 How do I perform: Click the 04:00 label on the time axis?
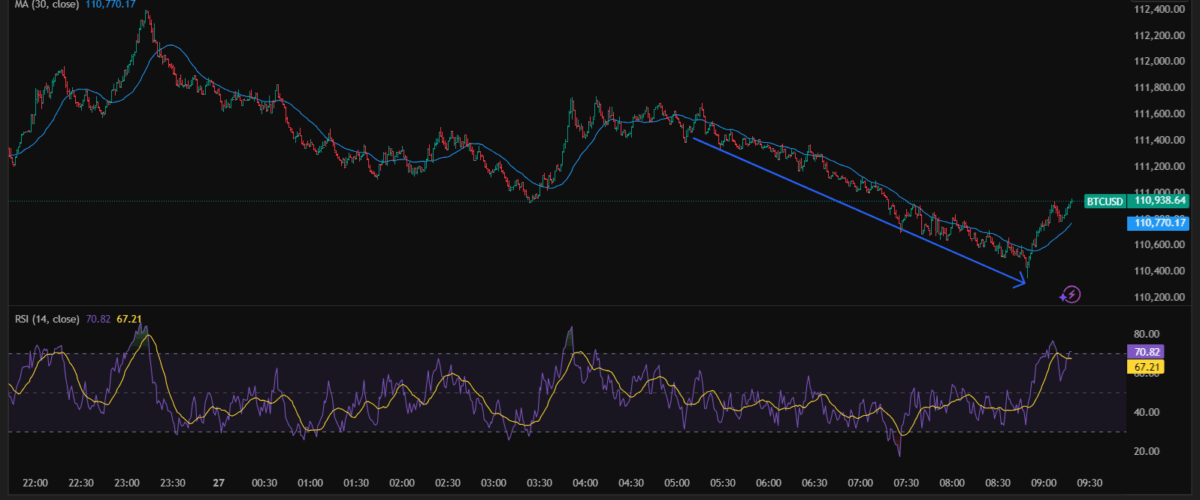click(x=585, y=482)
